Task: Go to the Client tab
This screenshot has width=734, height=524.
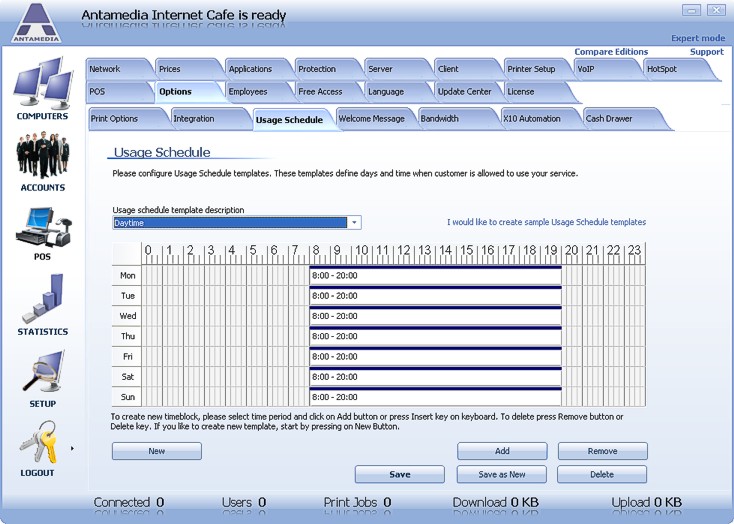Action: pos(467,69)
